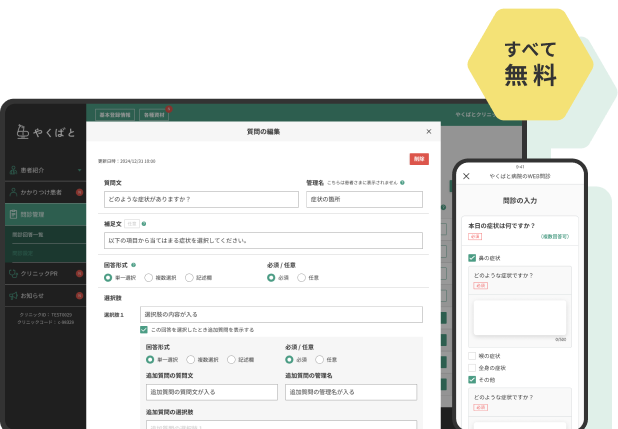Select top 記述欄 radio under main 回答形式
The width and height of the screenshot is (618, 429).
(x=189, y=278)
